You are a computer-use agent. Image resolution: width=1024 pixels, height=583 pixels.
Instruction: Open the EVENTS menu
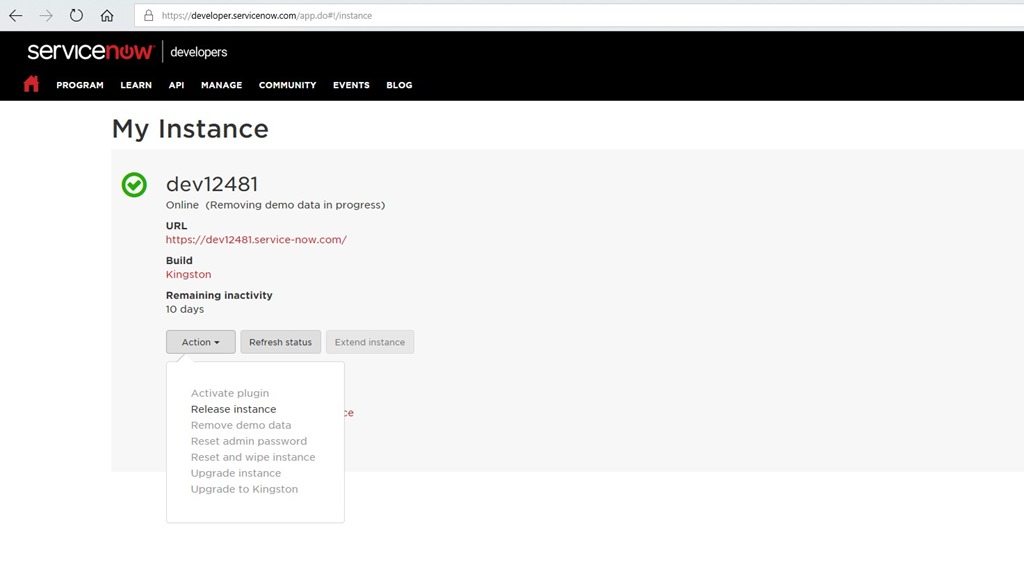[x=351, y=85]
